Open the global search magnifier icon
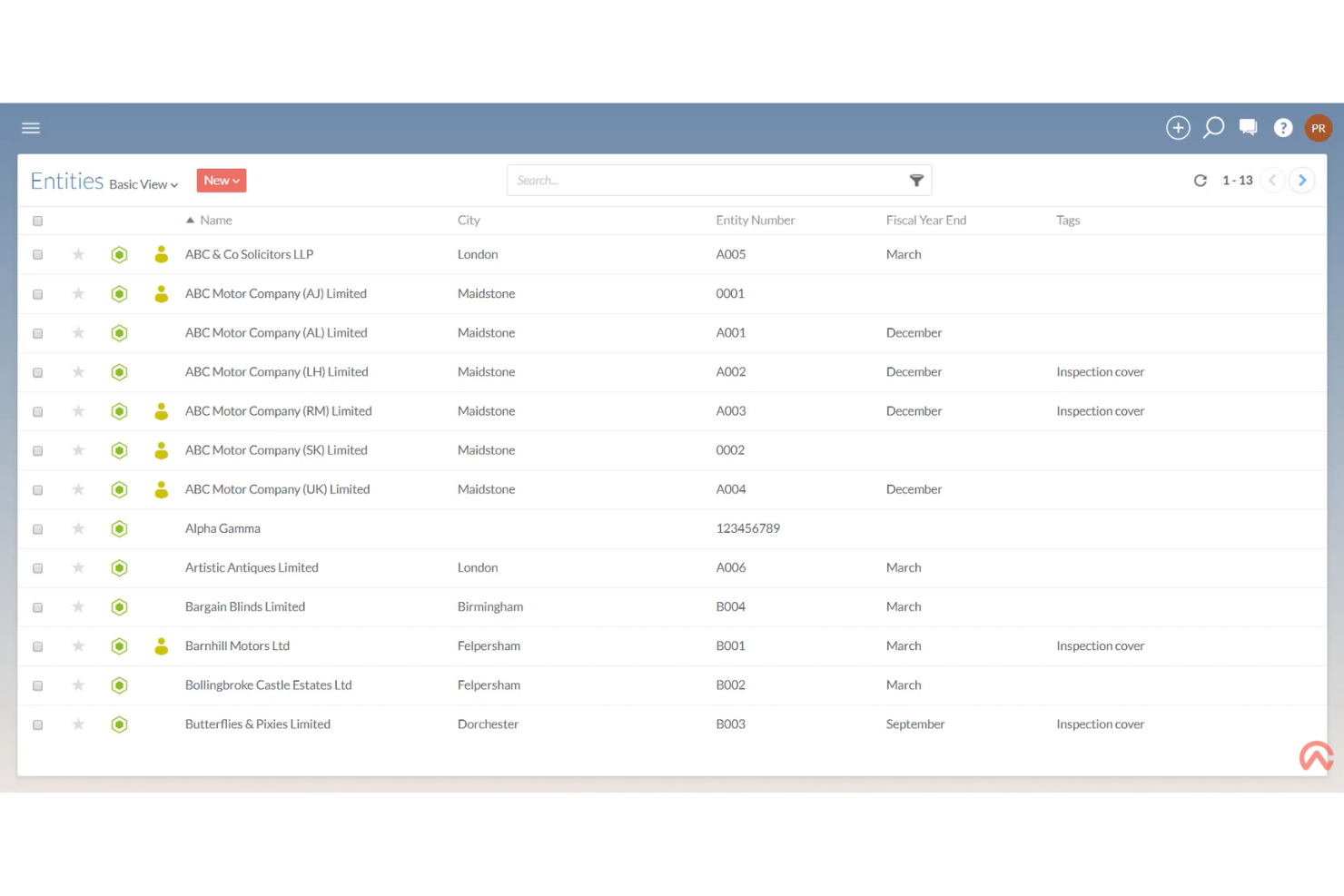 pyautogui.click(x=1213, y=127)
